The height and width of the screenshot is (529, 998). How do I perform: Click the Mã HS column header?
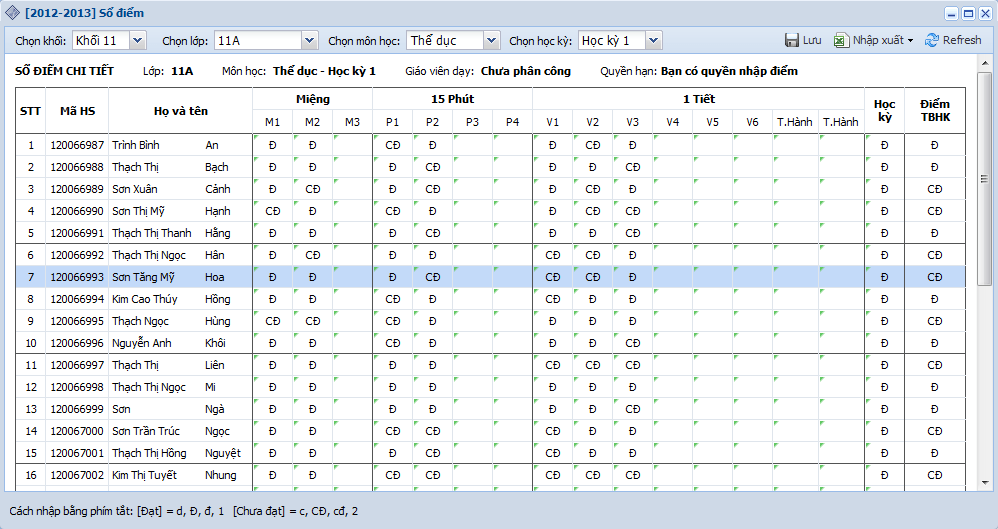coord(77,110)
